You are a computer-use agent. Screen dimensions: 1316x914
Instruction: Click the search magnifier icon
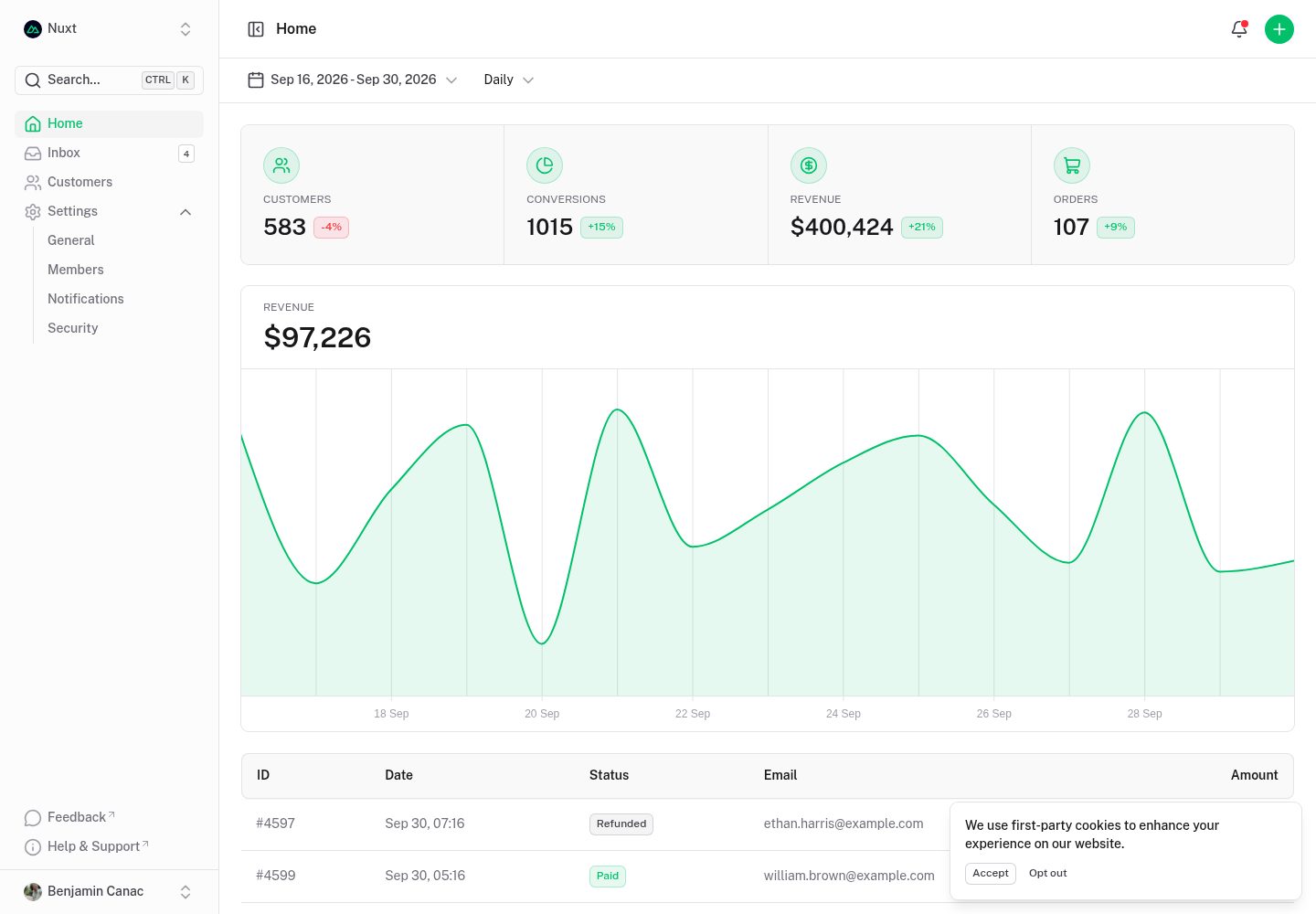click(33, 80)
